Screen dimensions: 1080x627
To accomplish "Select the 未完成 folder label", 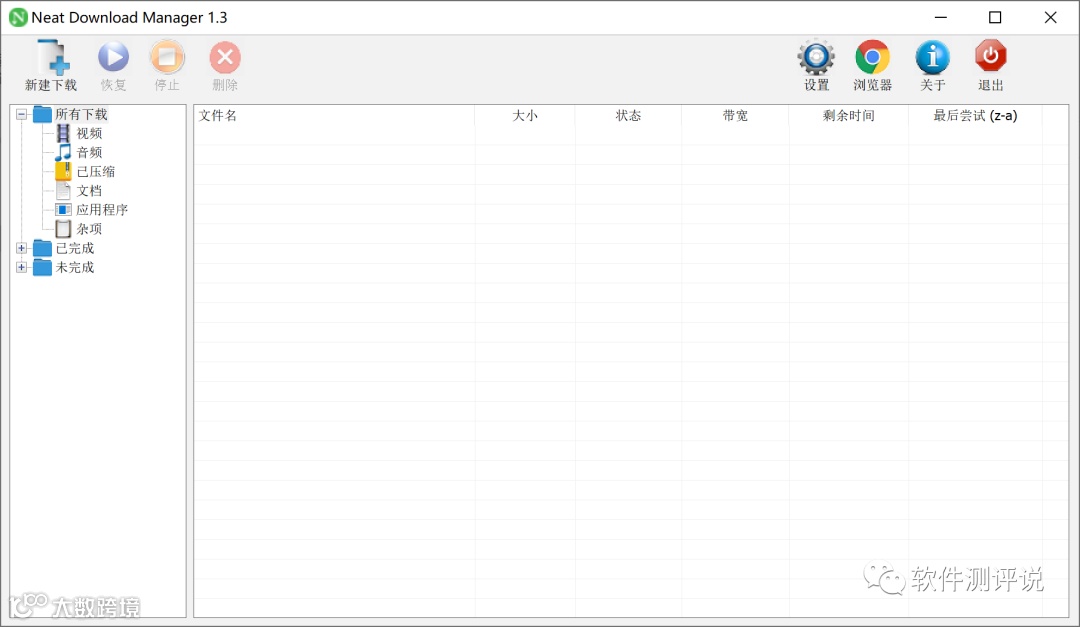I will [x=74, y=267].
